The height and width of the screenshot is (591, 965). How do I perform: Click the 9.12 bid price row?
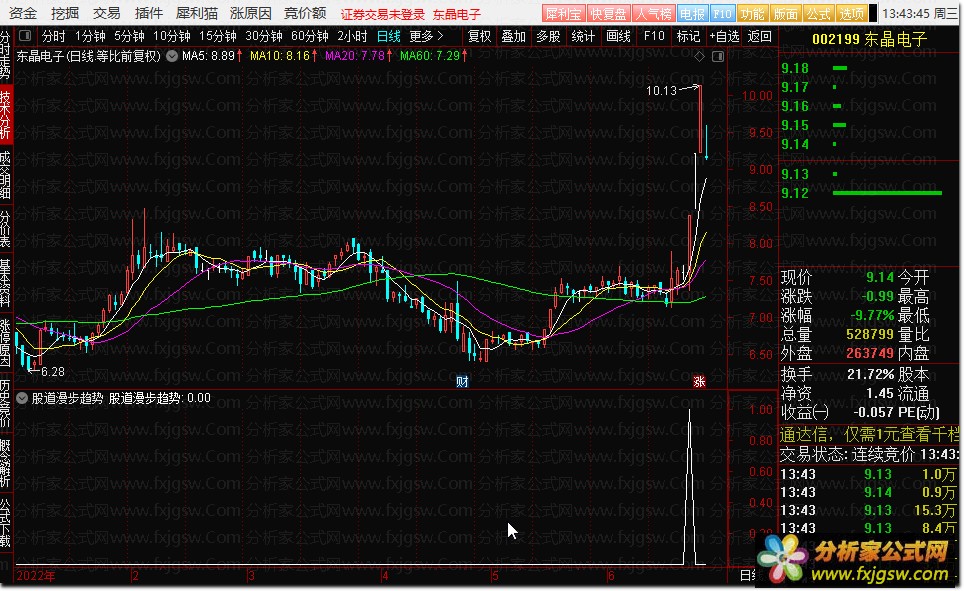coord(870,193)
